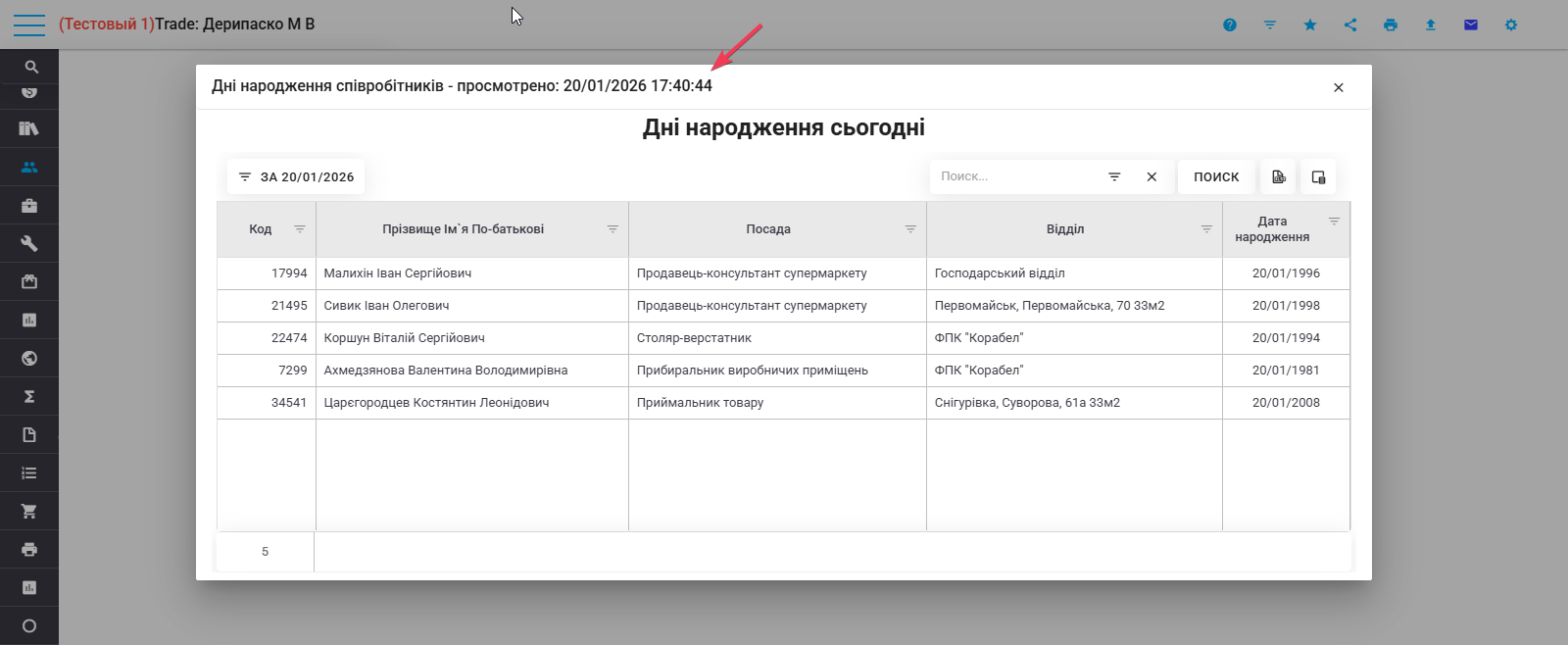Click the ЗА 20/01/2026 date filter button
This screenshot has width=1568, height=645.
coord(296,176)
